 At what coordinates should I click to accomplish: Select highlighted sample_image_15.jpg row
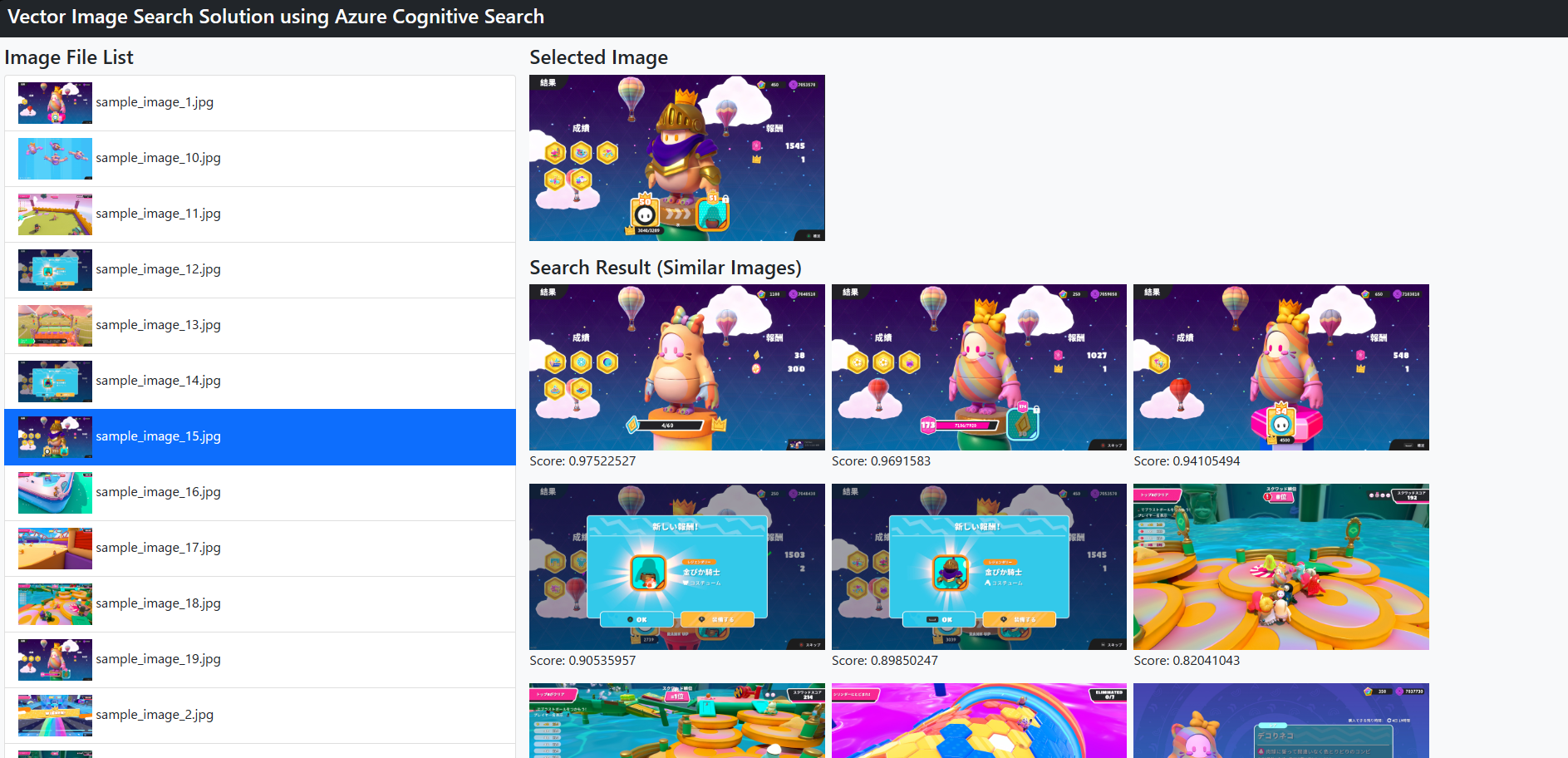pyautogui.click(x=260, y=437)
